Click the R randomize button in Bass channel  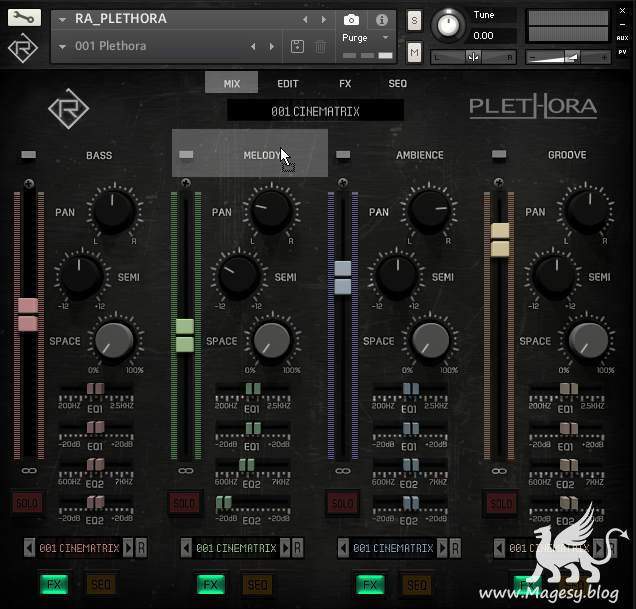(141, 548)
